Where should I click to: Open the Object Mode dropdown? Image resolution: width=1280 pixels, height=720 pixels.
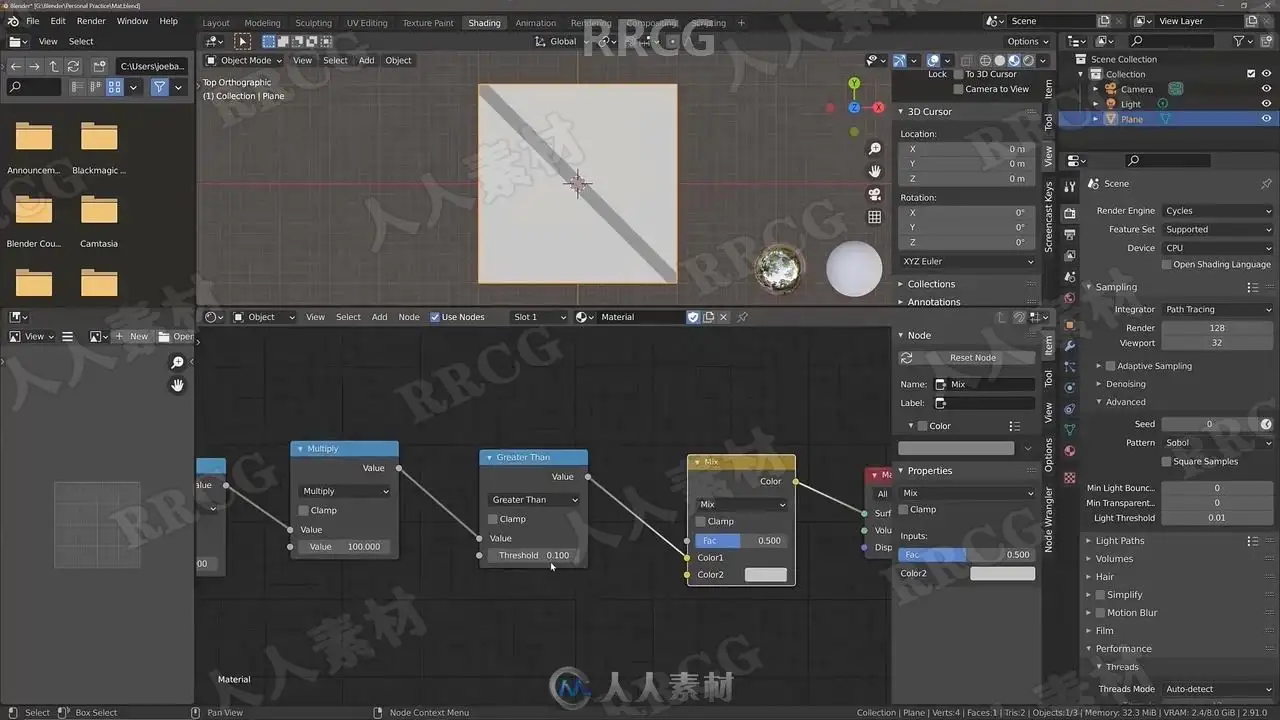pyautogui.click(x=245, y=60)
